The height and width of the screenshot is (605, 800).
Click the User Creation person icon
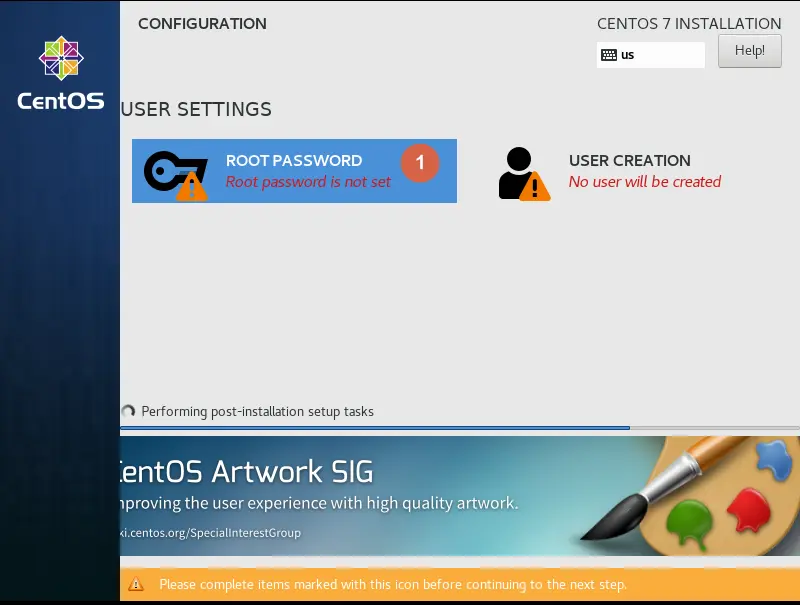(524, 174)
